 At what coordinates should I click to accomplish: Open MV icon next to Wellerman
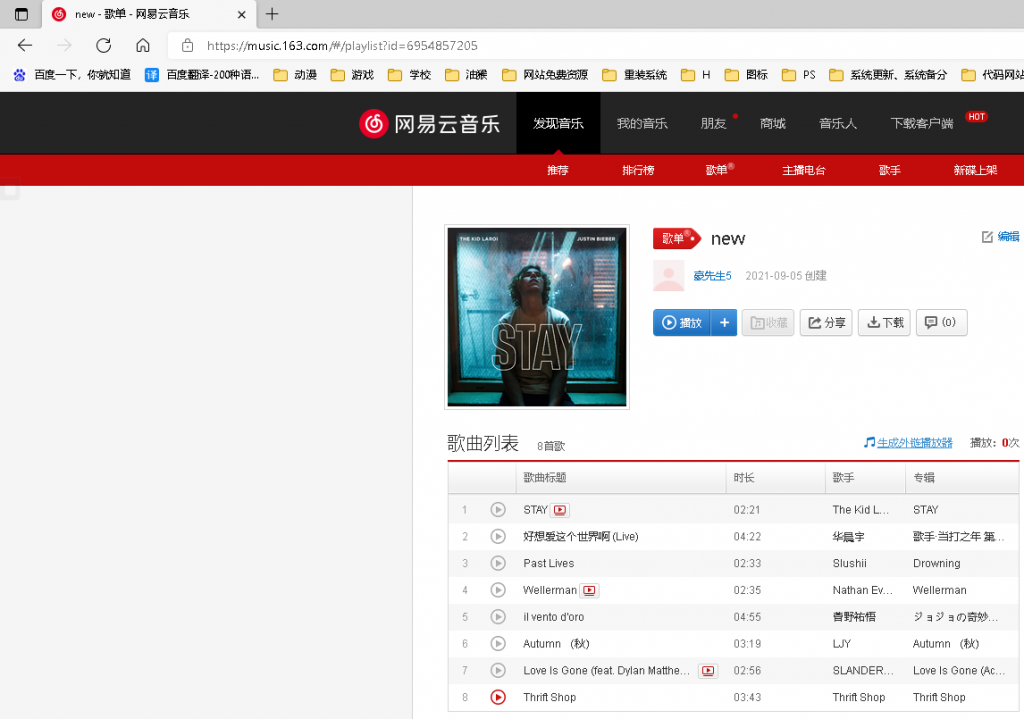[x=589, y=590]
